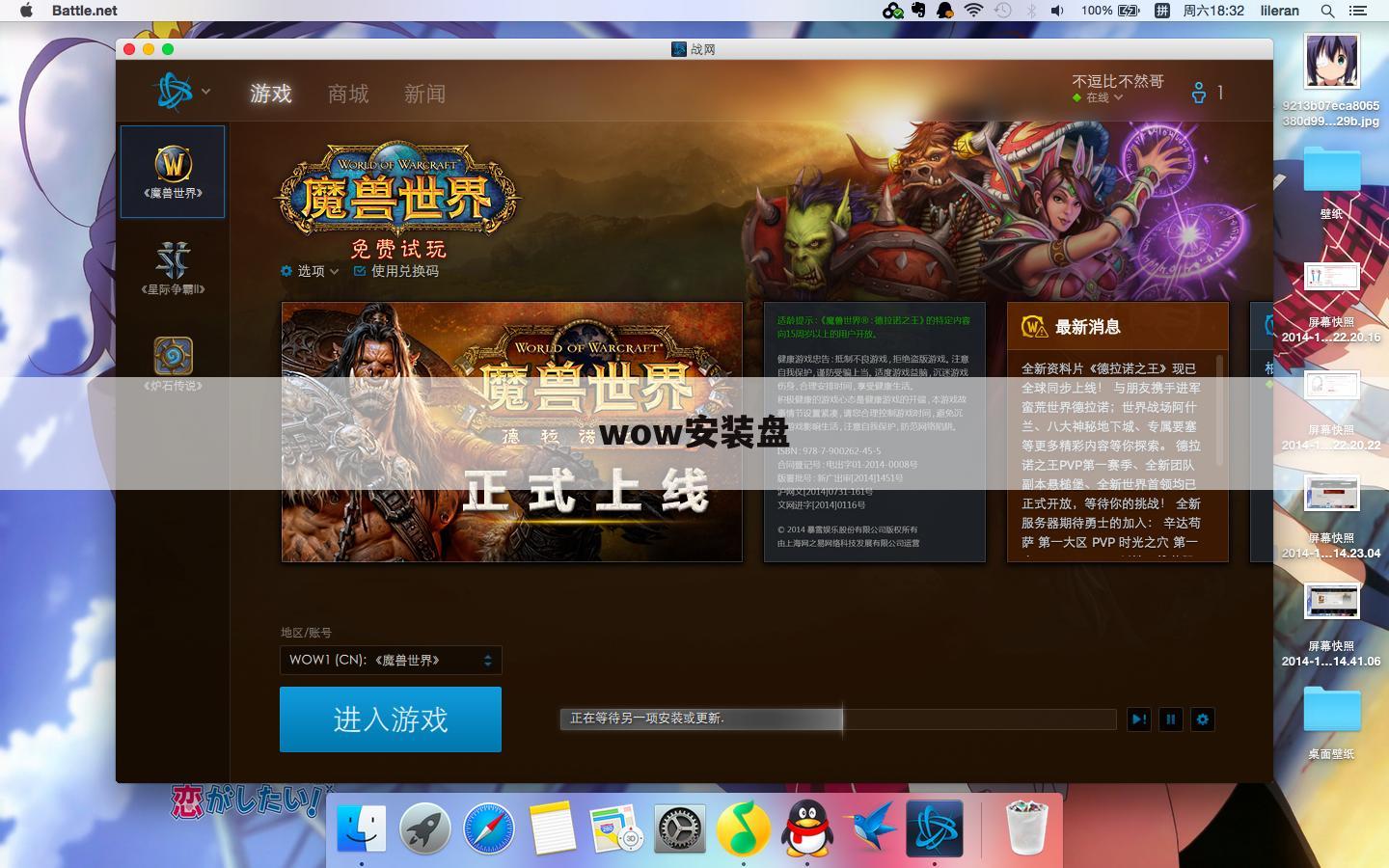Open the 德拉诺之王 正式上线 banner
This screenshot has width=1389, height=868.
[x=512, y=432]
